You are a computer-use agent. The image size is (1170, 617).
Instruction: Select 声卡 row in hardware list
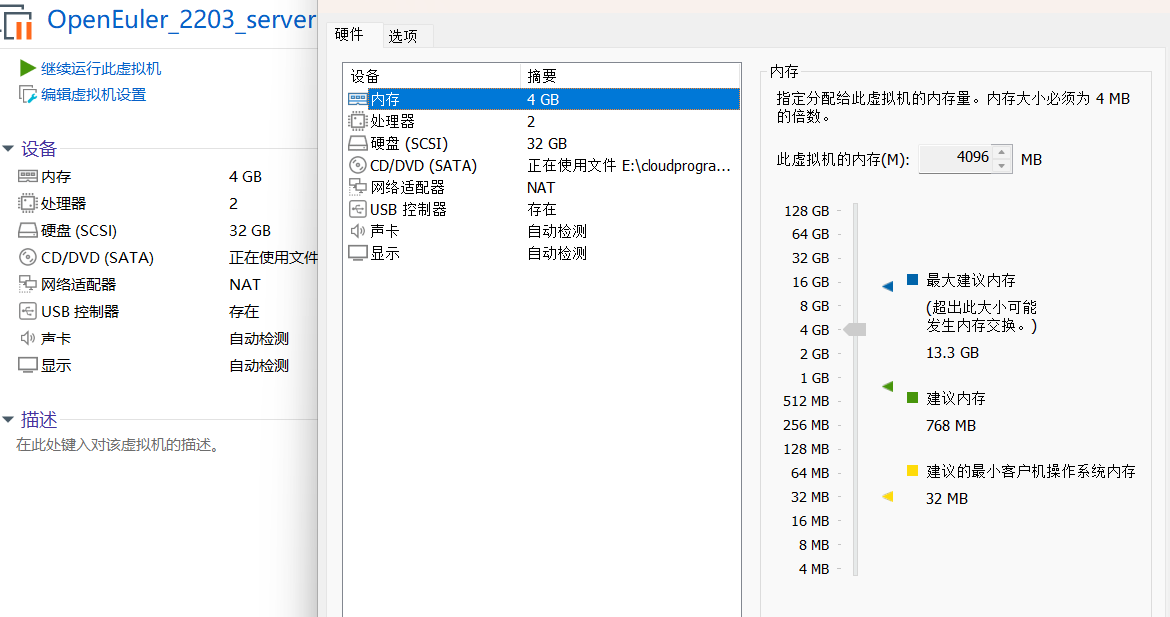[x=542, y=231]
